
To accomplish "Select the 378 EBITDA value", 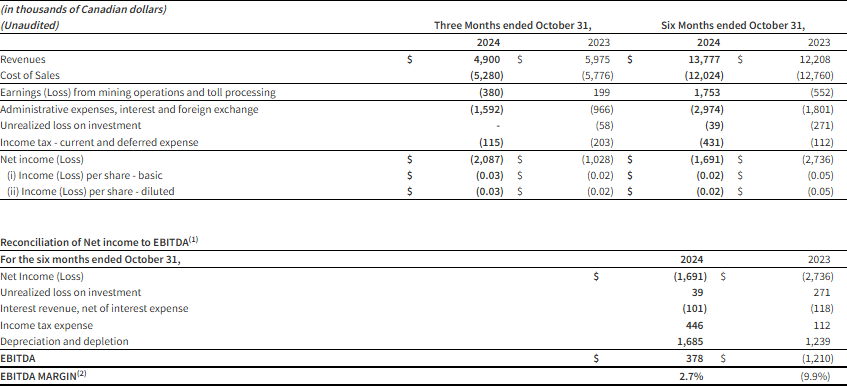I will (696, 358).
